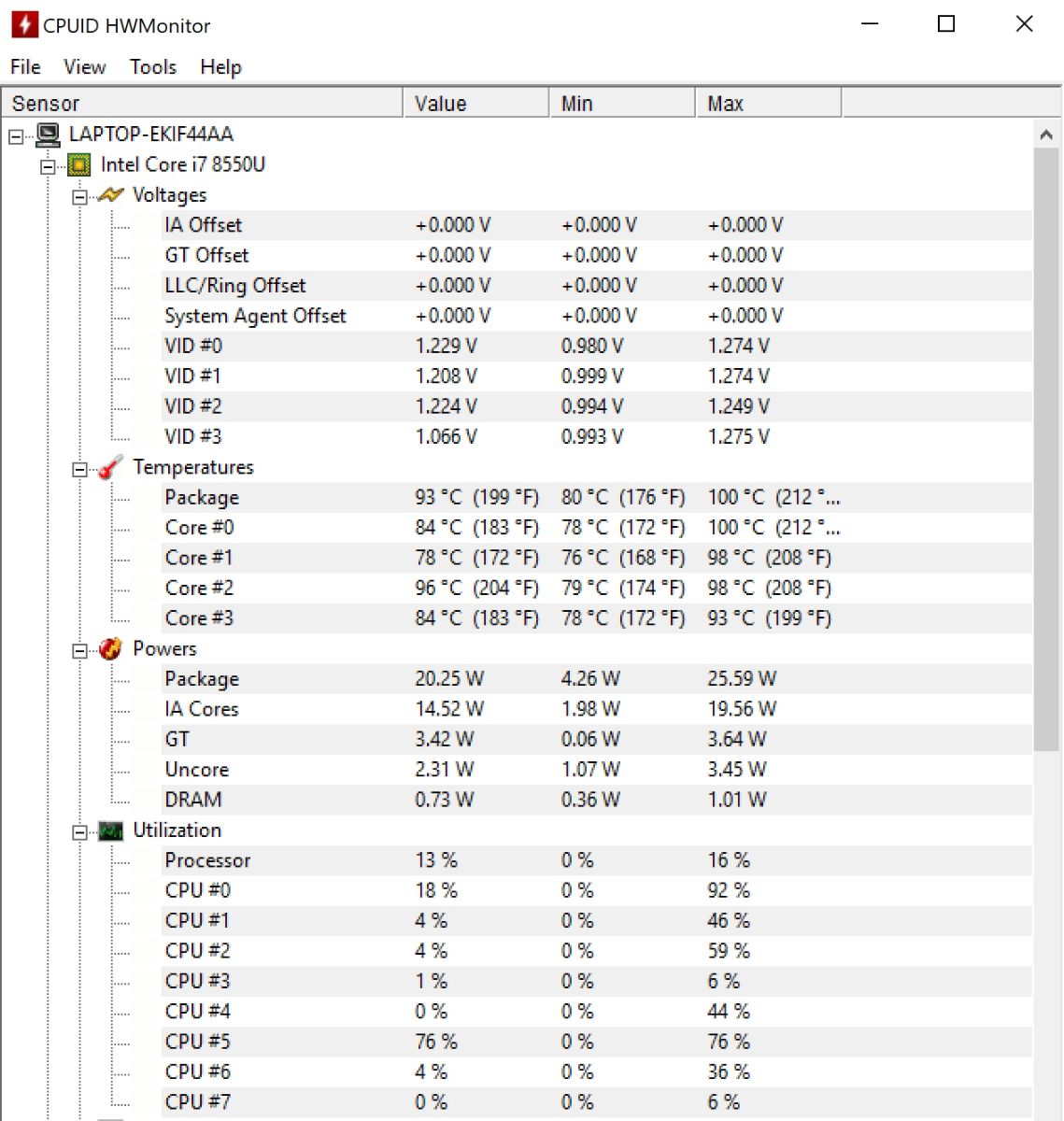Open the File menu
Image resolution: width=1064 pixels, height=1121 pixels.
click(25, 67)
